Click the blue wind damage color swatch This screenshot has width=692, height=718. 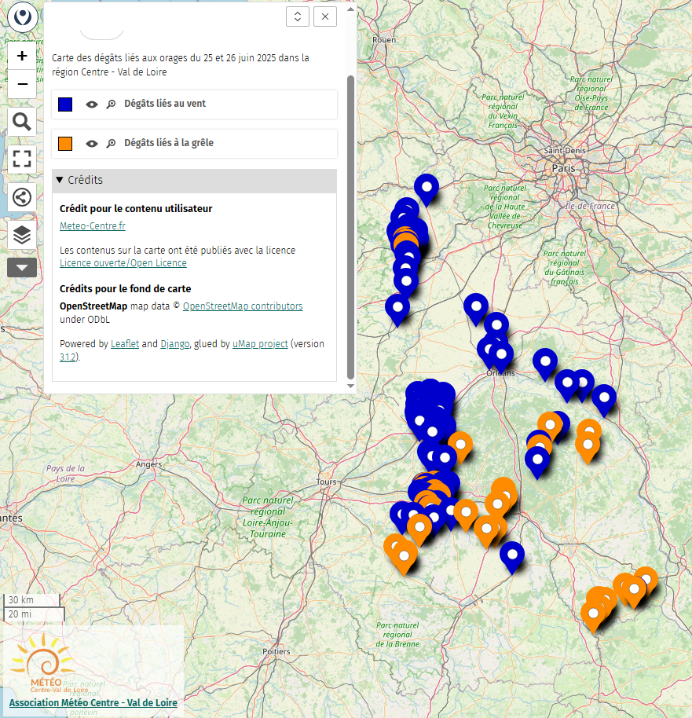click(x=66, y=104)
